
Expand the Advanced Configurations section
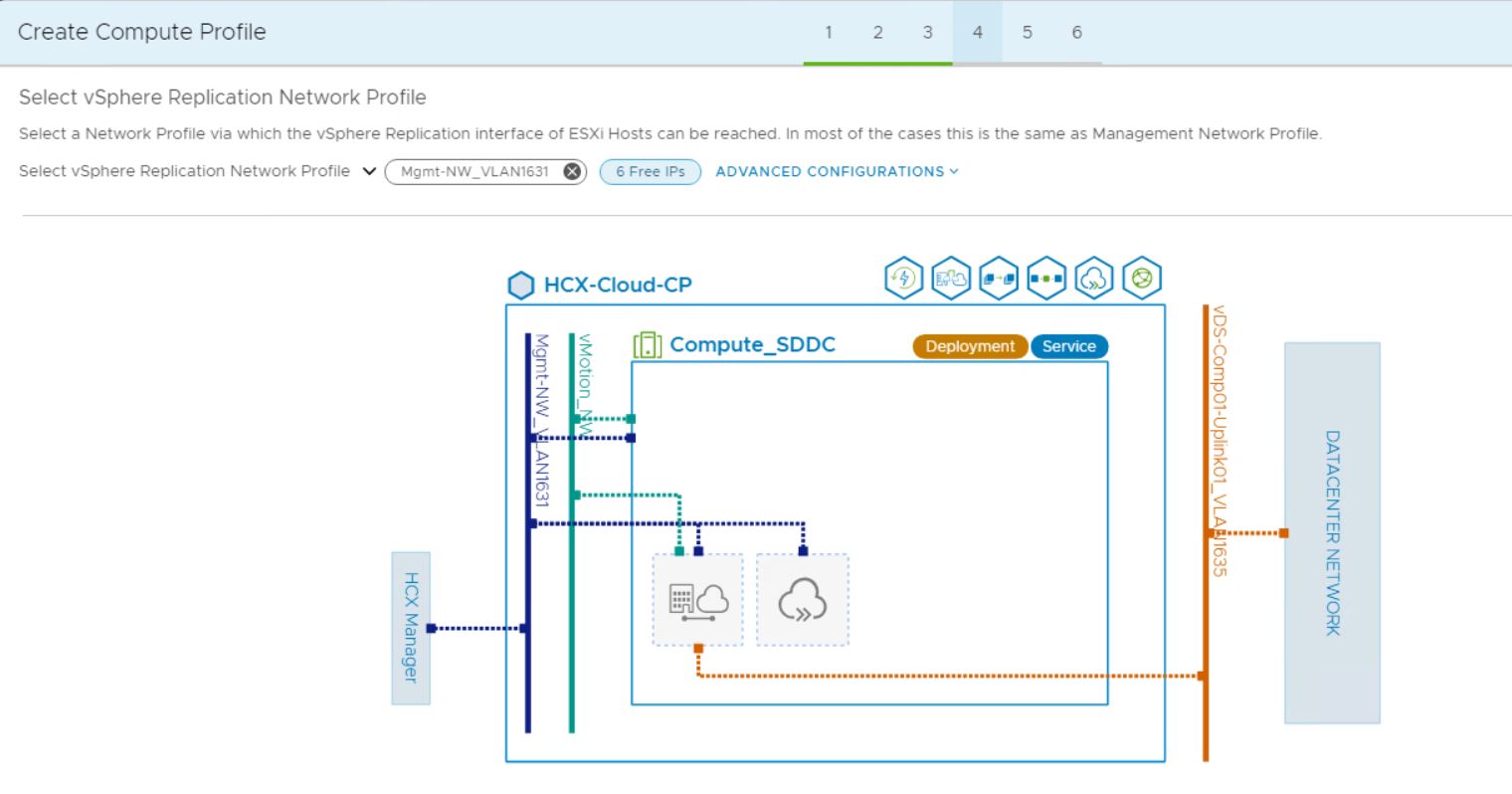(837, 171)
